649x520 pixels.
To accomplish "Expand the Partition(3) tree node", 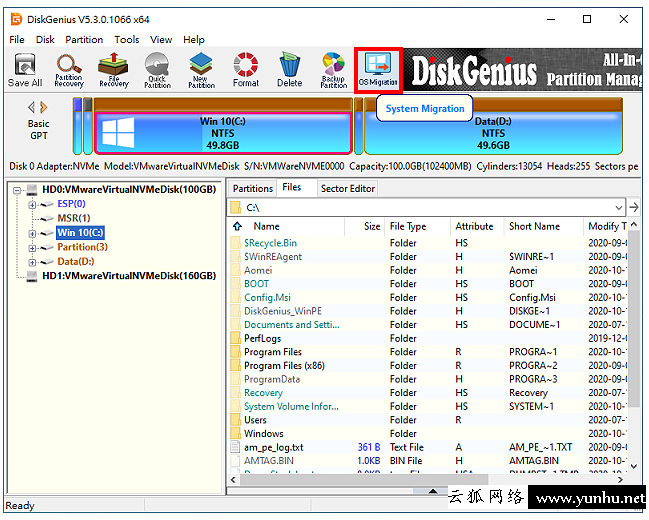I will pyautogui.click(x=32, y=248).
